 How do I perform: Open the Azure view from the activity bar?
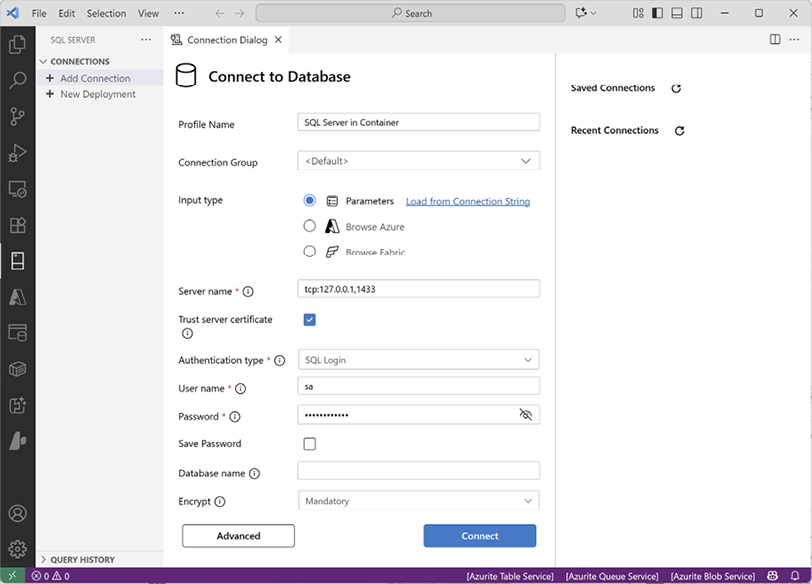coord(17,297)
